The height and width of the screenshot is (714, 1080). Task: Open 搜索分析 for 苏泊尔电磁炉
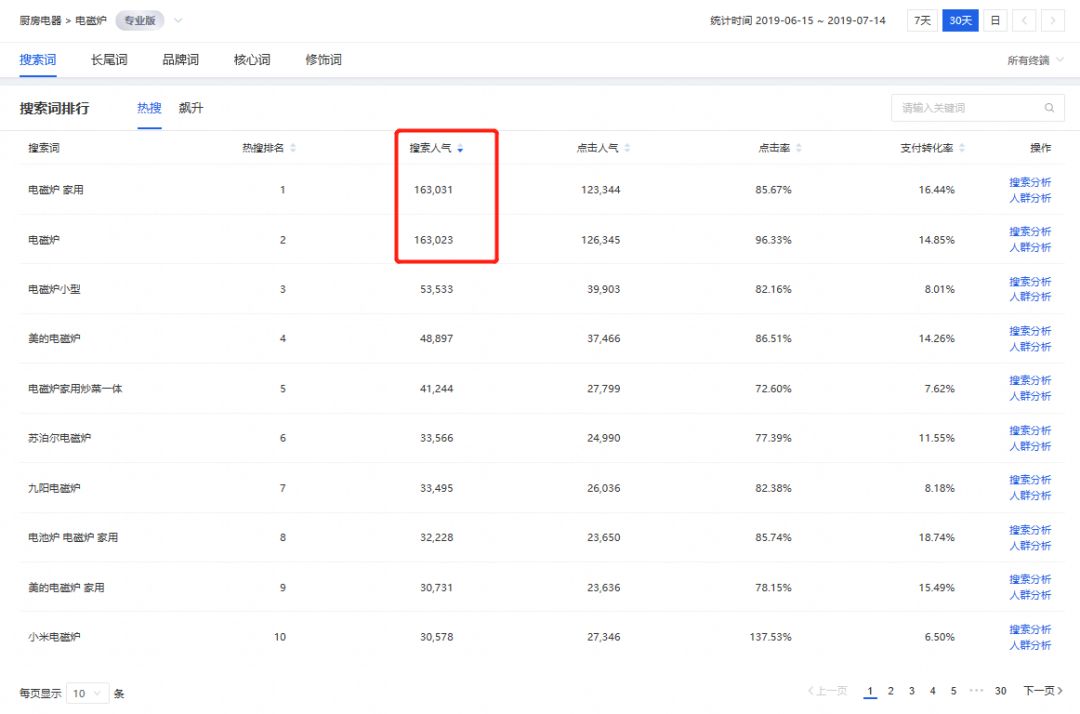1031,429
